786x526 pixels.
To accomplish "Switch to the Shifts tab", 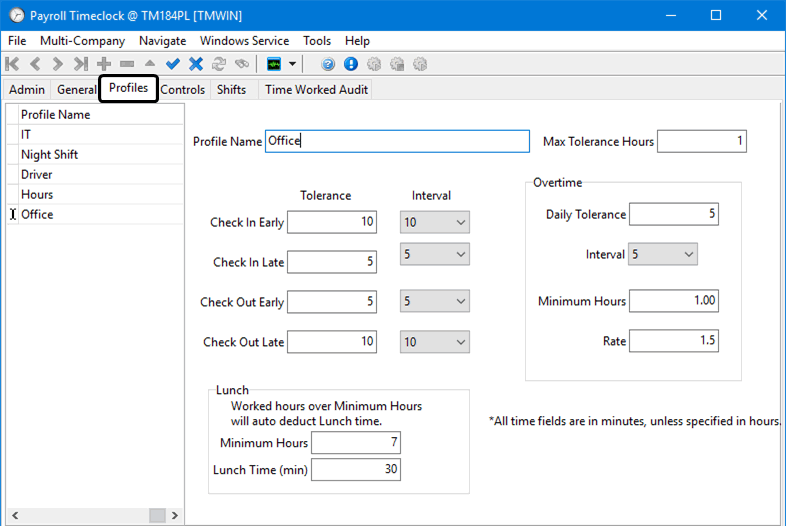I will [231, 89].
